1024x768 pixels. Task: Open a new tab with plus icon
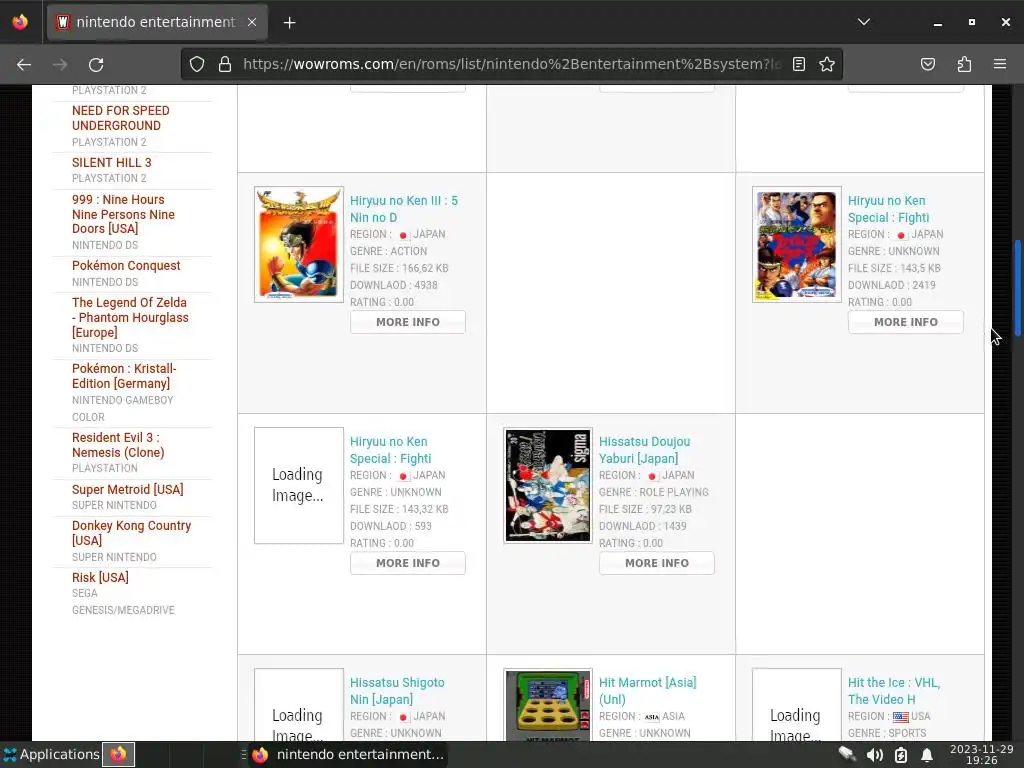[289, 23]
